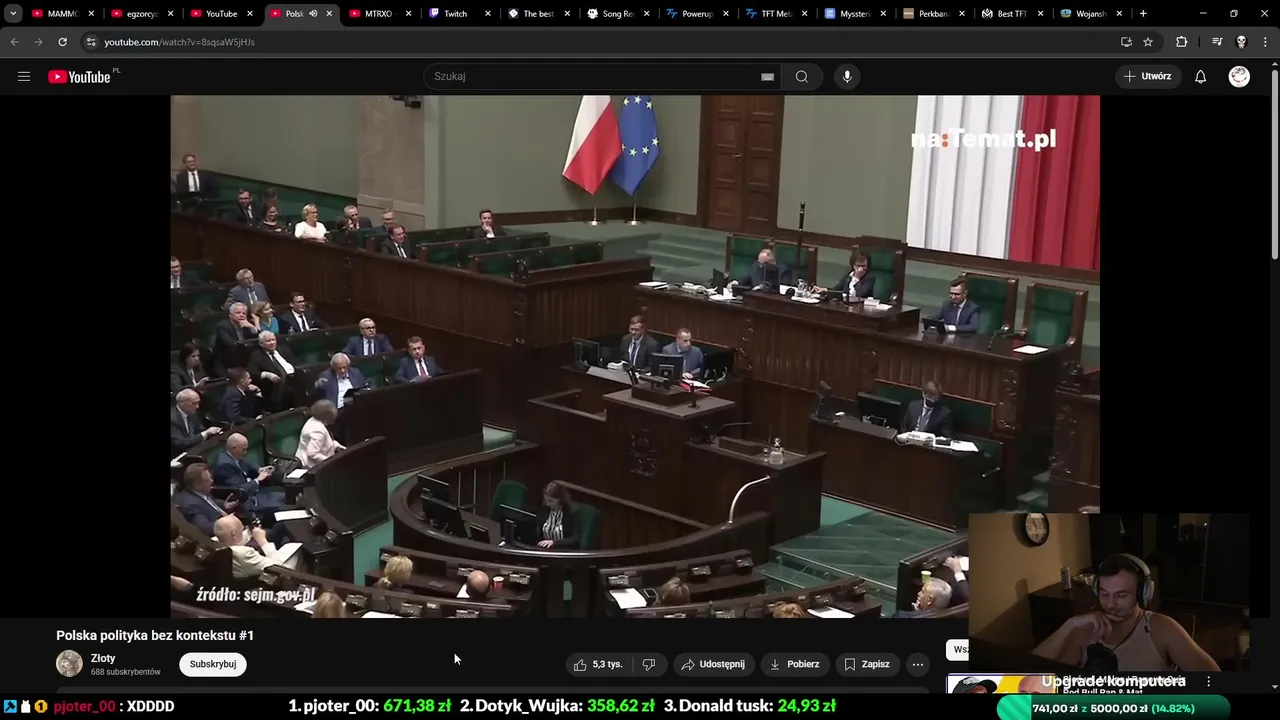View site information icon in address bar
The height and width of the screenshot is (720, 1280).
[x=91, y=42]
